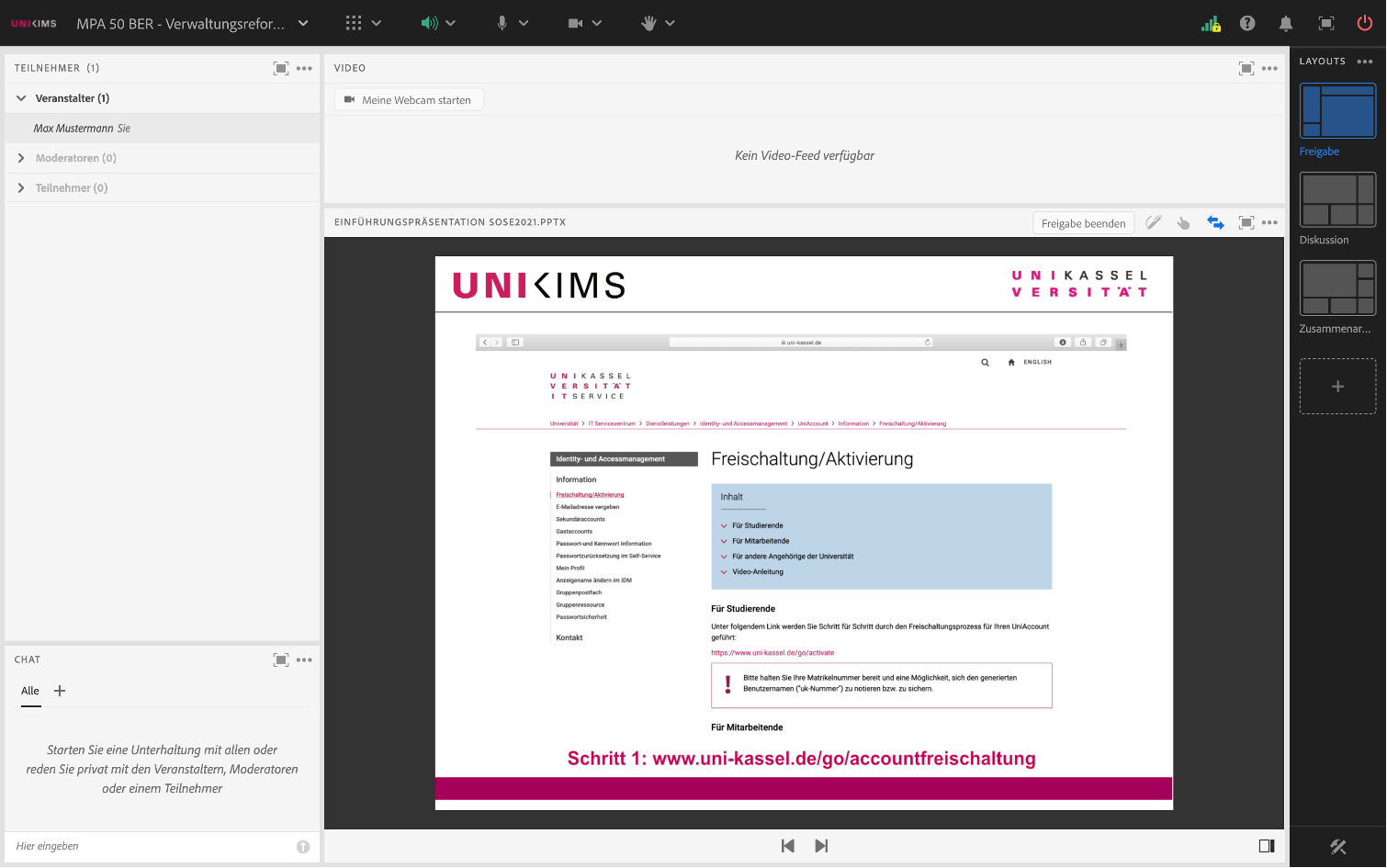Toggle the presentation sidebar icon
The height and width of the screenshot is (868, 1387).
pos(1267,846)
